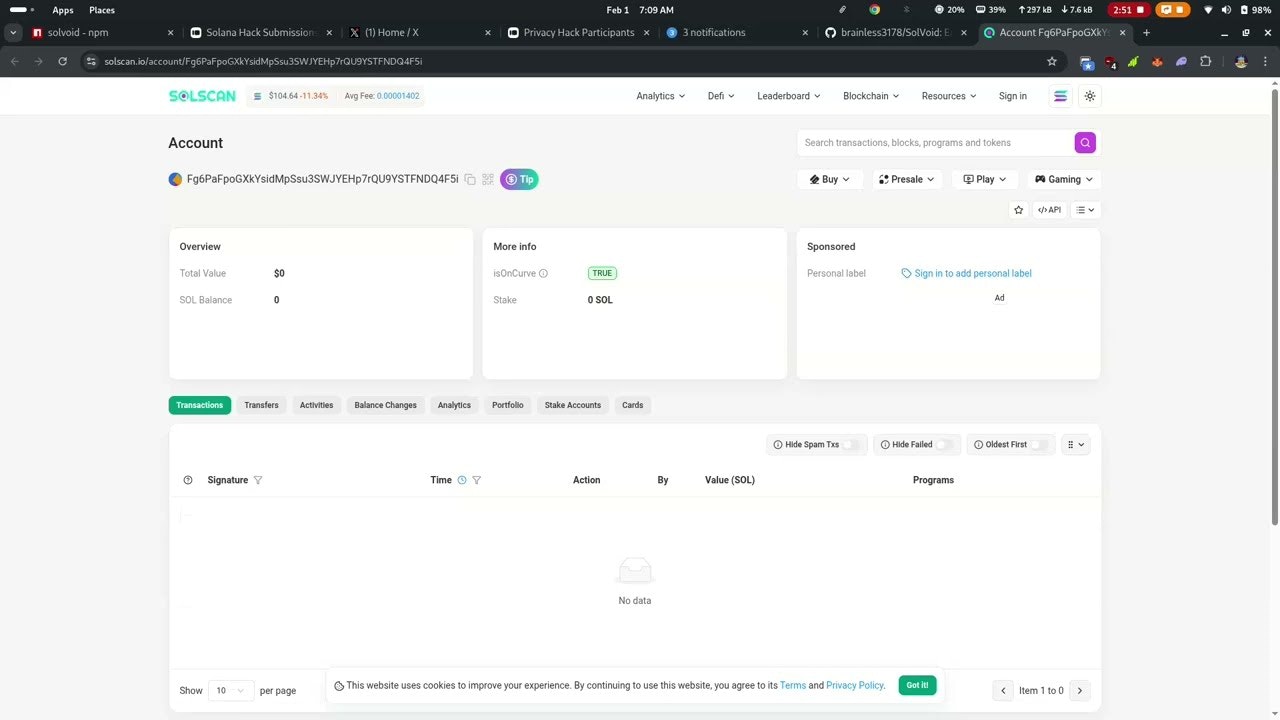Switch to the Activities tab

(x=316, y=405)
